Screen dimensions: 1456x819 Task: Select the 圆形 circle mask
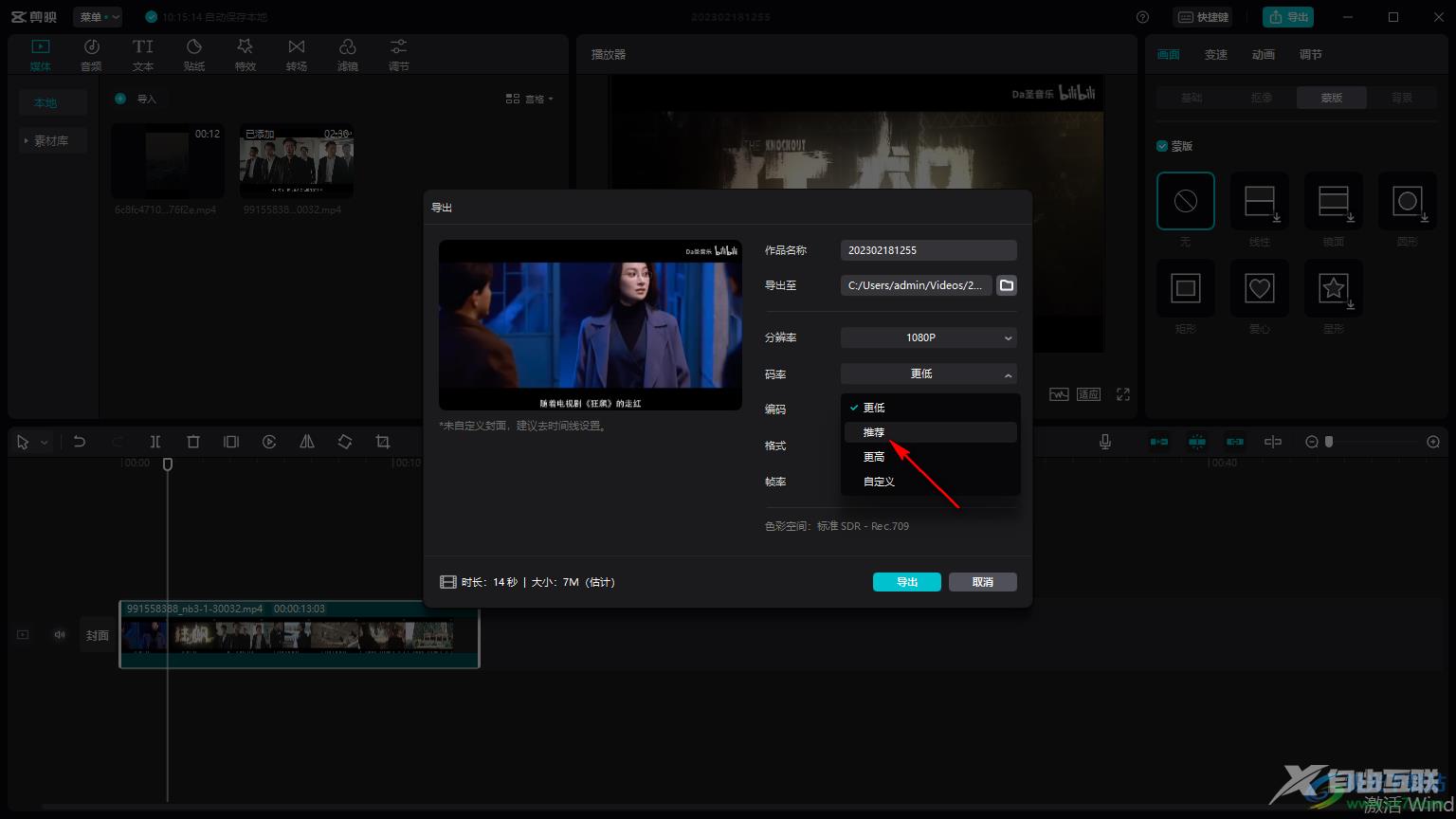(1408, 201)
